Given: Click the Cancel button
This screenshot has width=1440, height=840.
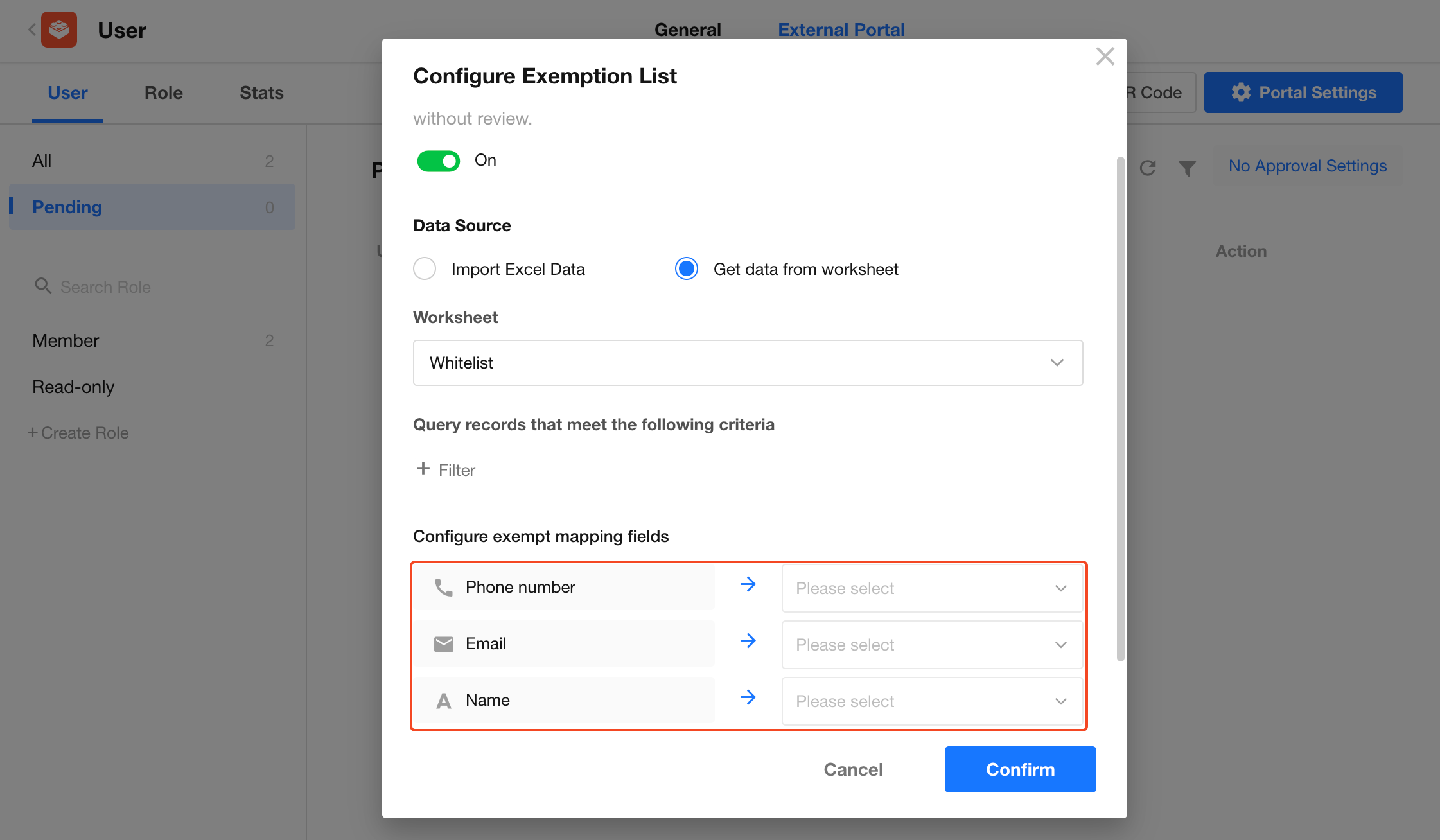Looking at the screenshot, I should 853,769.
